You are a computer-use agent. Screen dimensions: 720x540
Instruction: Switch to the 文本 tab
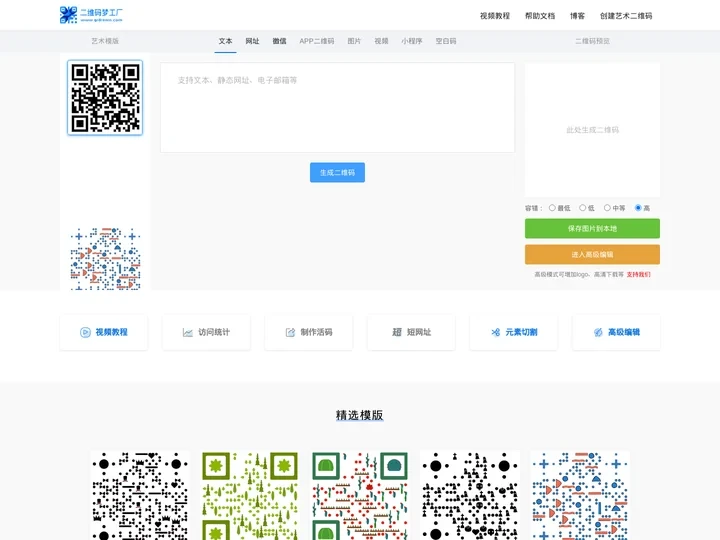click(225, 41)
